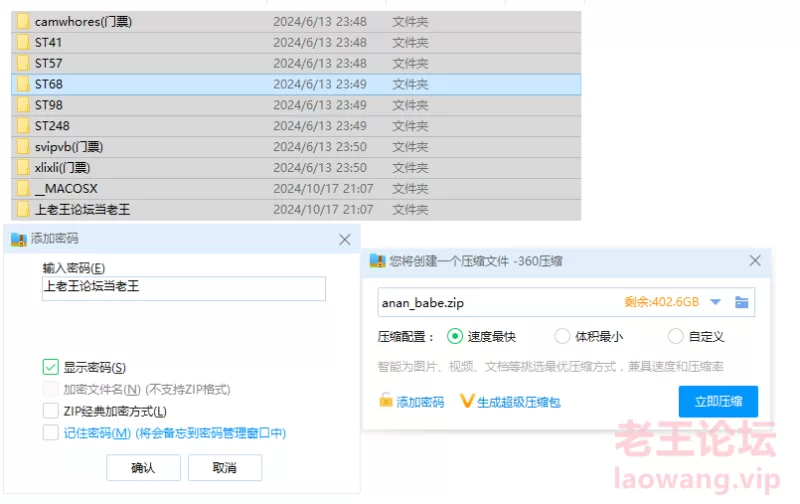800x504 pixels.
Task: Click the ST248 folder icon
Action: point(23,125)
